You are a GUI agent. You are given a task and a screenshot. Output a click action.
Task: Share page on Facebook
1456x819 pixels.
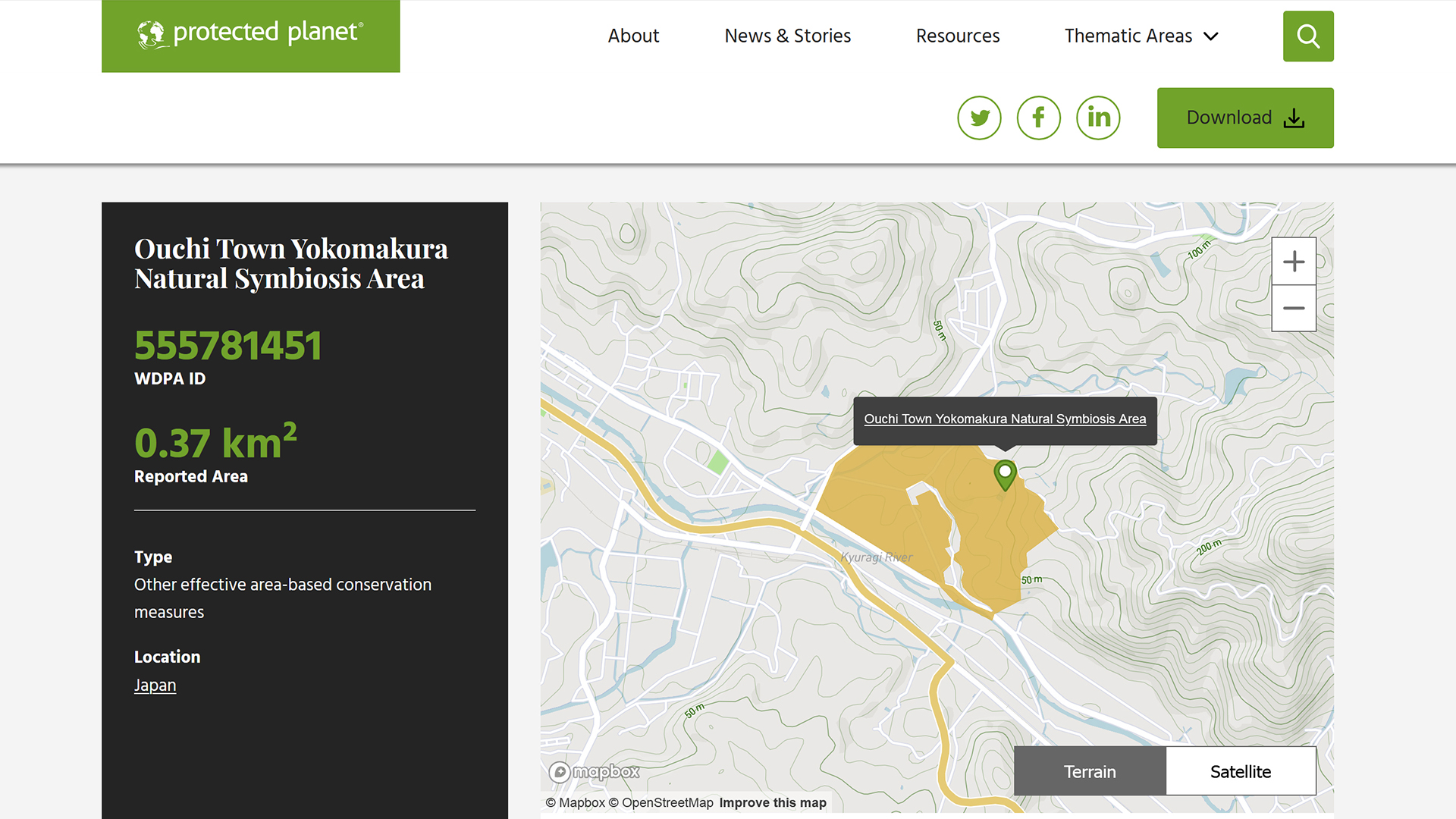click(1038, 118)
